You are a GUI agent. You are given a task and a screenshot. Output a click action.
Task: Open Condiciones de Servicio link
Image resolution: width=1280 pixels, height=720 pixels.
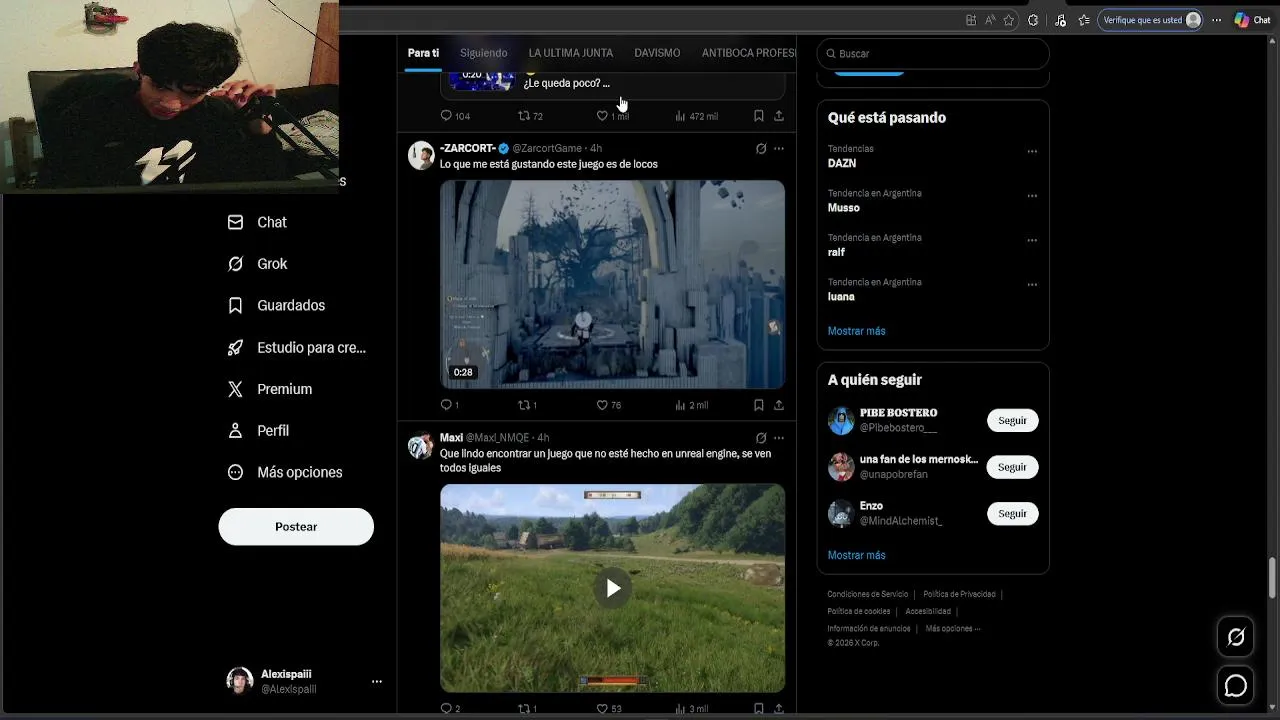[868, 594]
